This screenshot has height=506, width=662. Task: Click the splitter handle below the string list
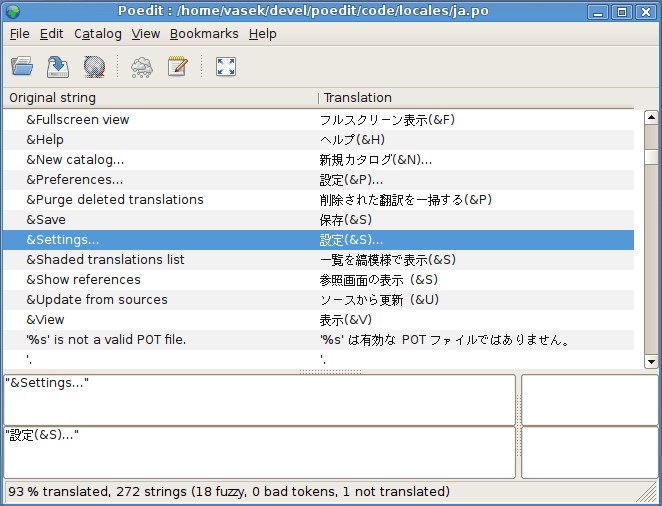click(x=330, y=372)
